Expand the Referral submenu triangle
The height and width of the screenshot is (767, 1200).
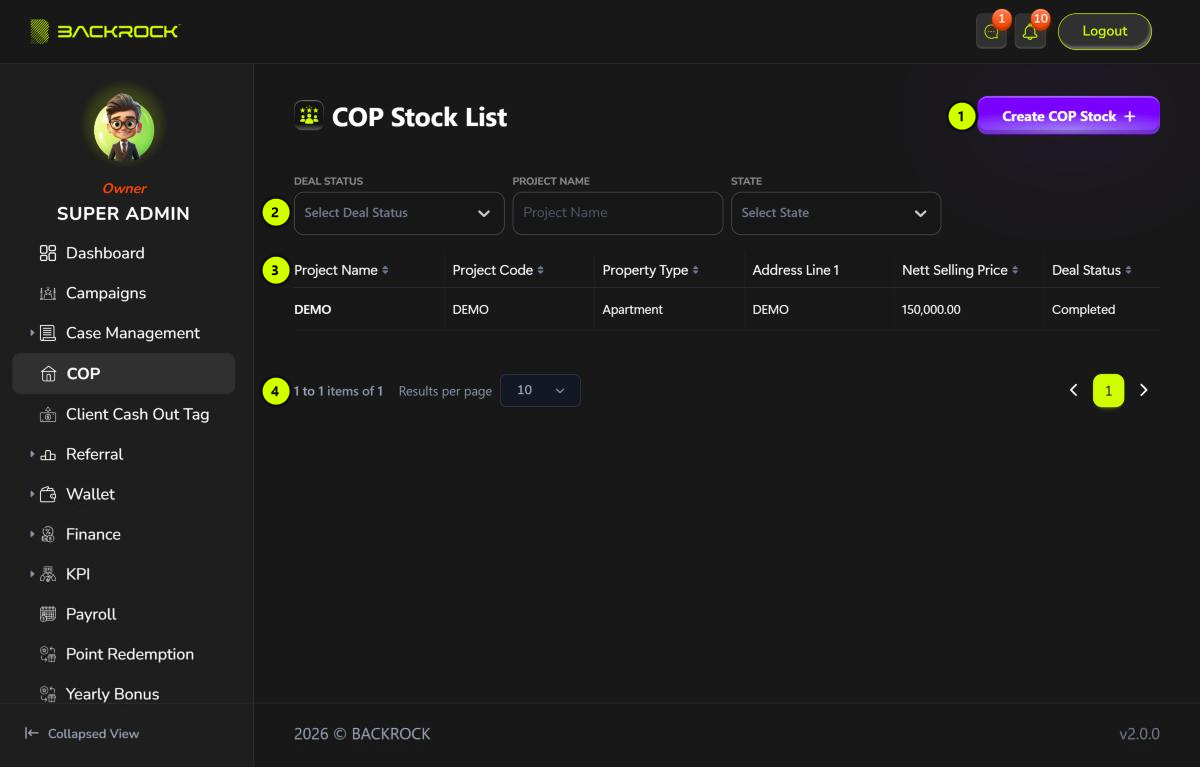point(32,454)
